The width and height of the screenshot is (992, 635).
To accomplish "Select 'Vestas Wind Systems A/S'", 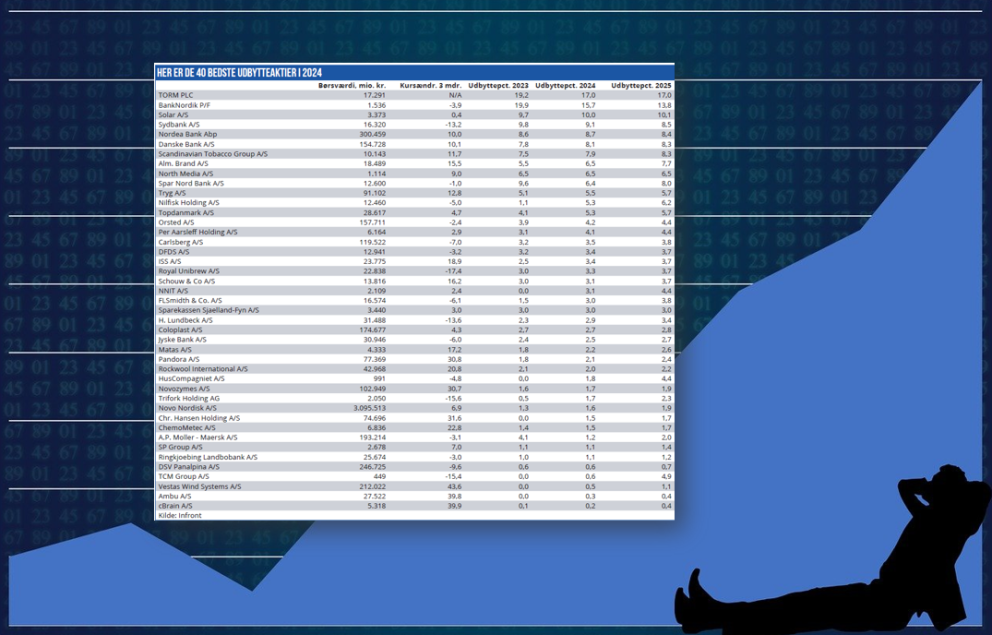I will [x=200, y=486].
